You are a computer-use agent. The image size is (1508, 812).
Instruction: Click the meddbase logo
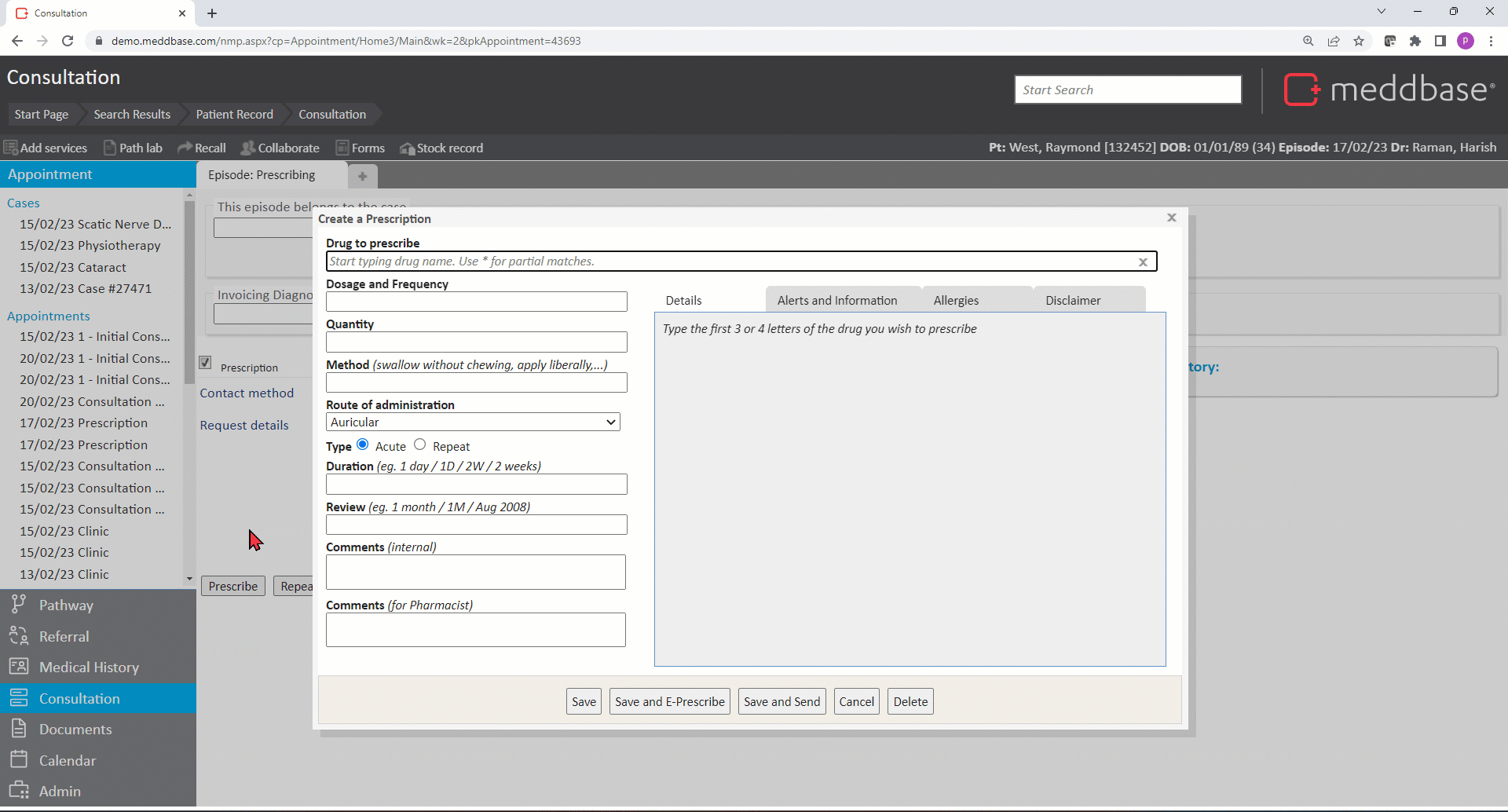[1389, 90]
